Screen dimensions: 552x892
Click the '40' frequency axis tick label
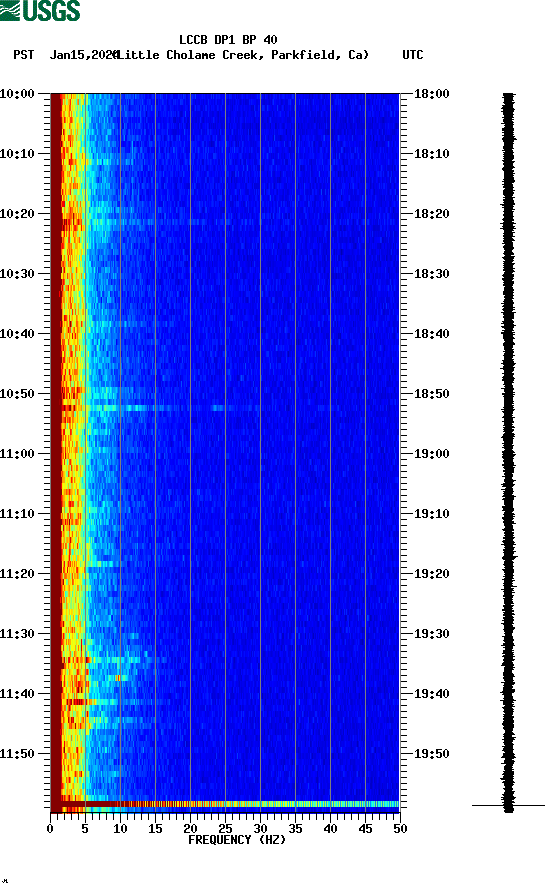330,829
